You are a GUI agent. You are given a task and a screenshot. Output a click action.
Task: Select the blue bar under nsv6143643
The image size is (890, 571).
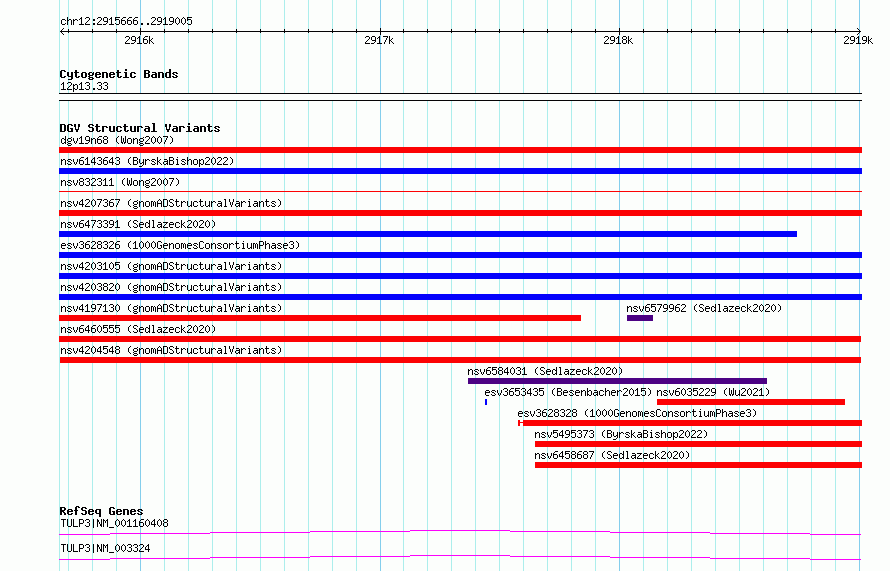[x=460, y=171]
